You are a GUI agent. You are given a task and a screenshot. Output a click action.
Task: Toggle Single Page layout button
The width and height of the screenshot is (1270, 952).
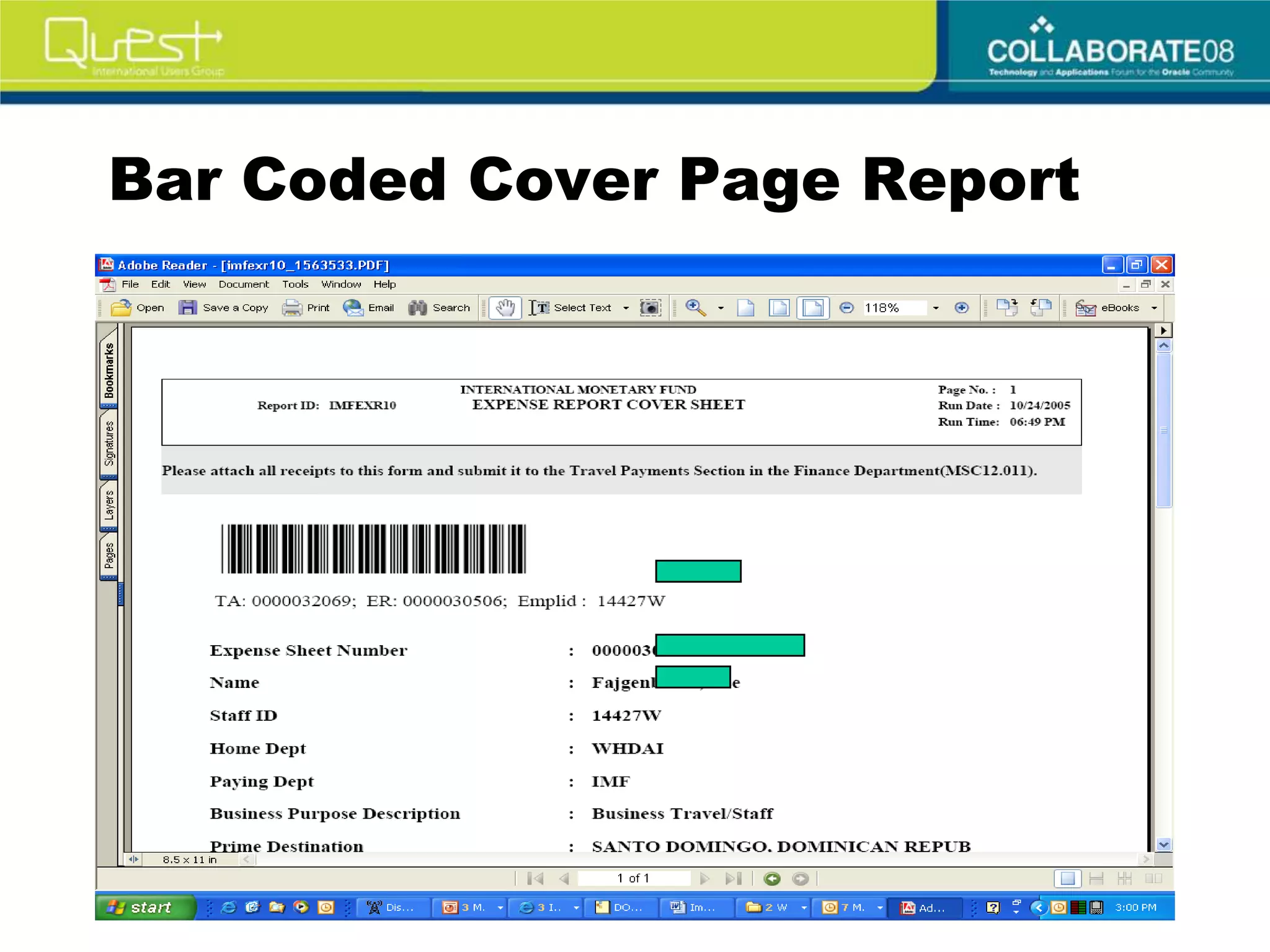[1067, 878]
